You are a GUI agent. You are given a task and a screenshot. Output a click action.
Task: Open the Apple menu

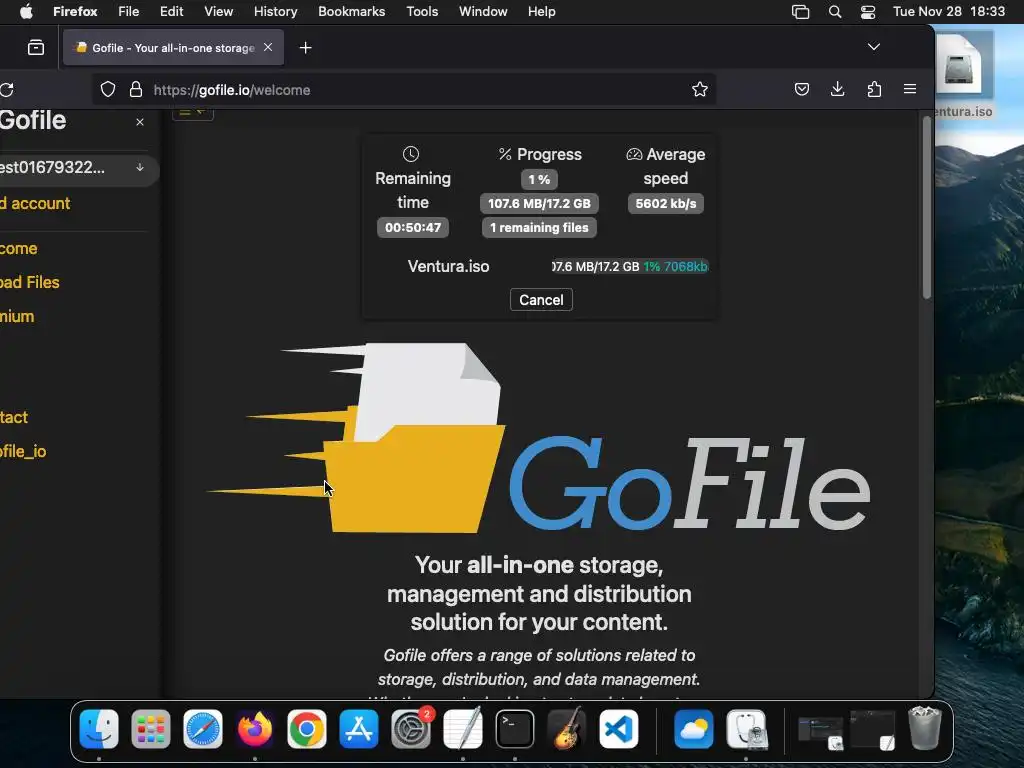click(x=26, y=11)
